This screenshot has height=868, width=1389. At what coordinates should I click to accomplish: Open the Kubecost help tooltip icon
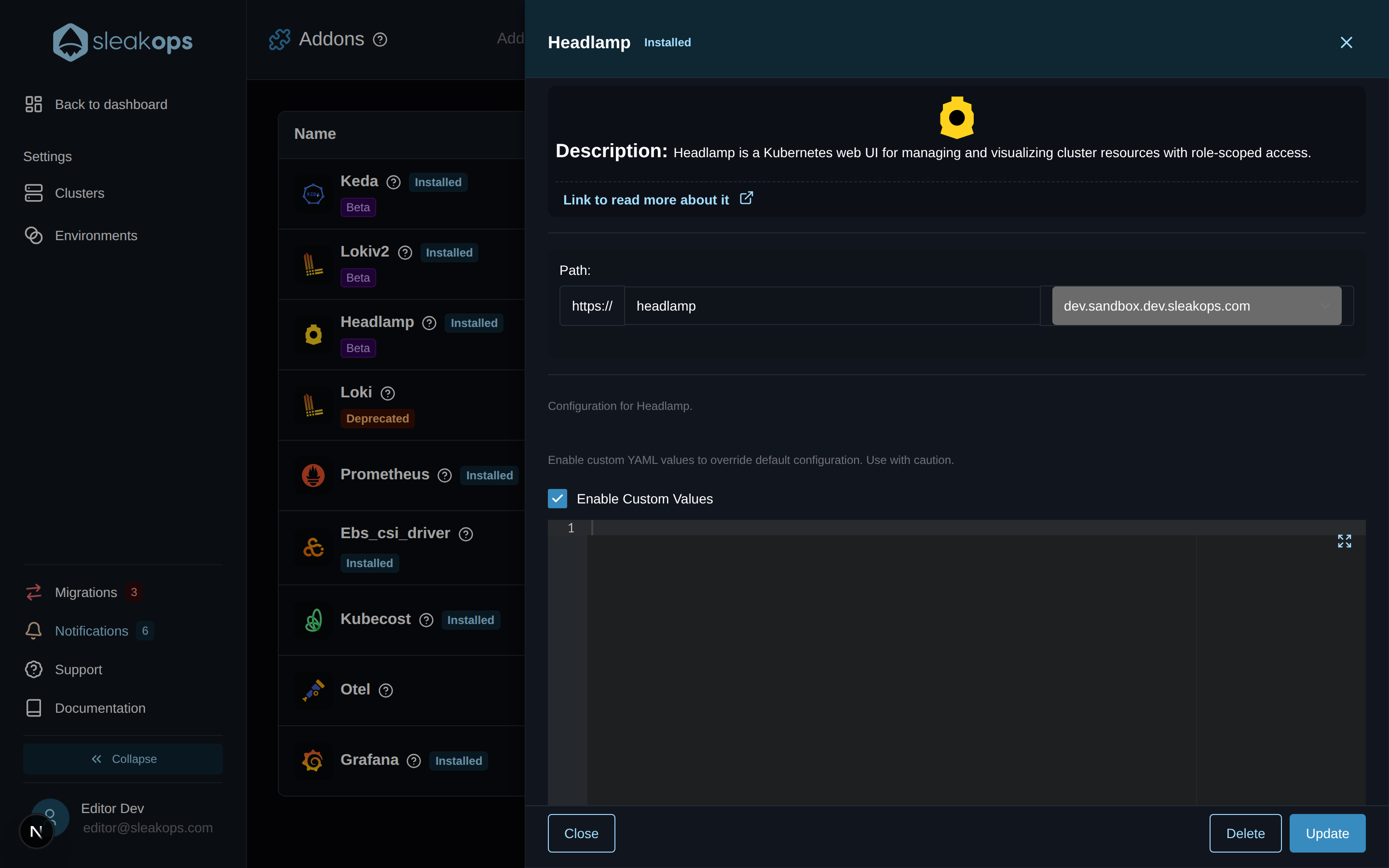pos(426,620)
